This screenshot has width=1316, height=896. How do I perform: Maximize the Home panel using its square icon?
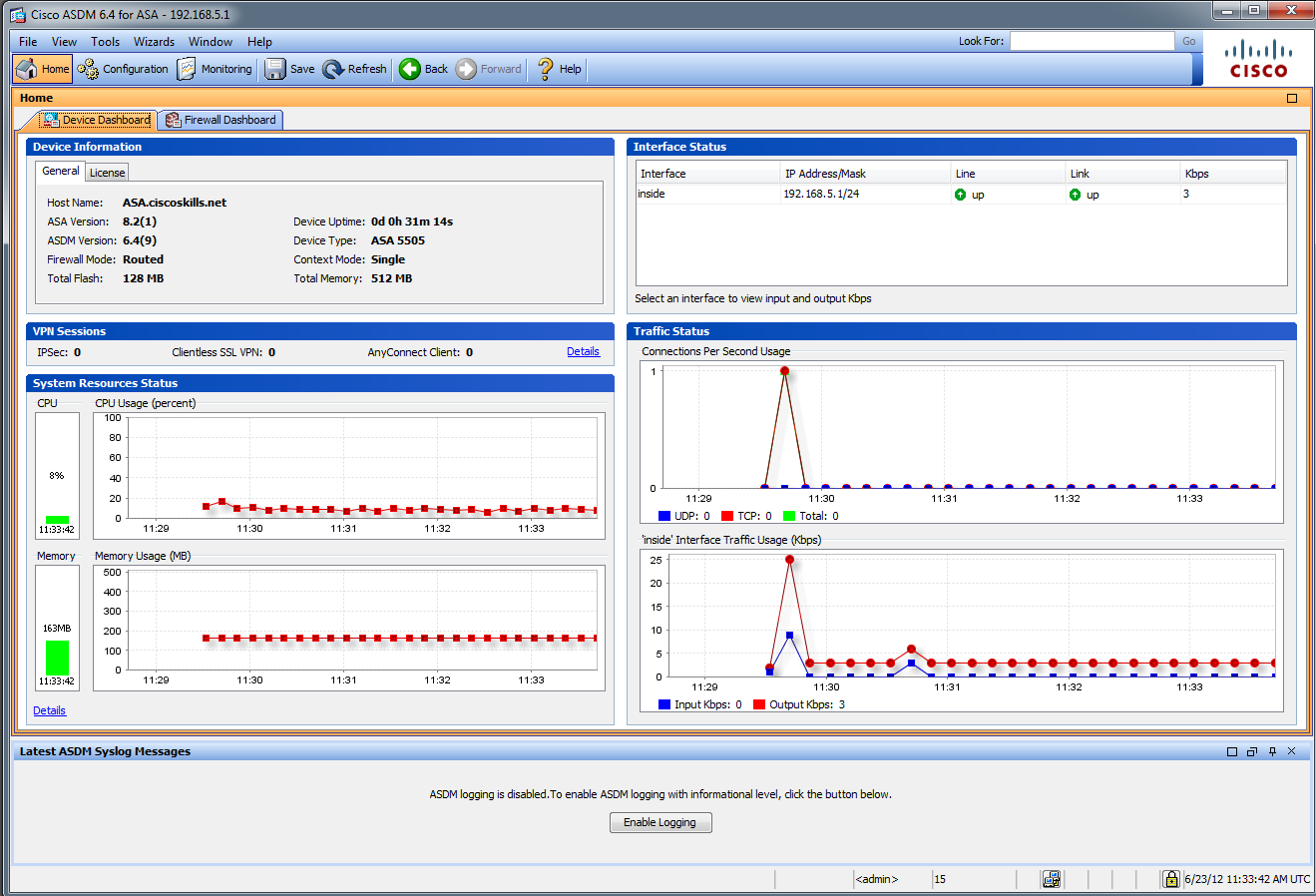[x=1292, y=98]
